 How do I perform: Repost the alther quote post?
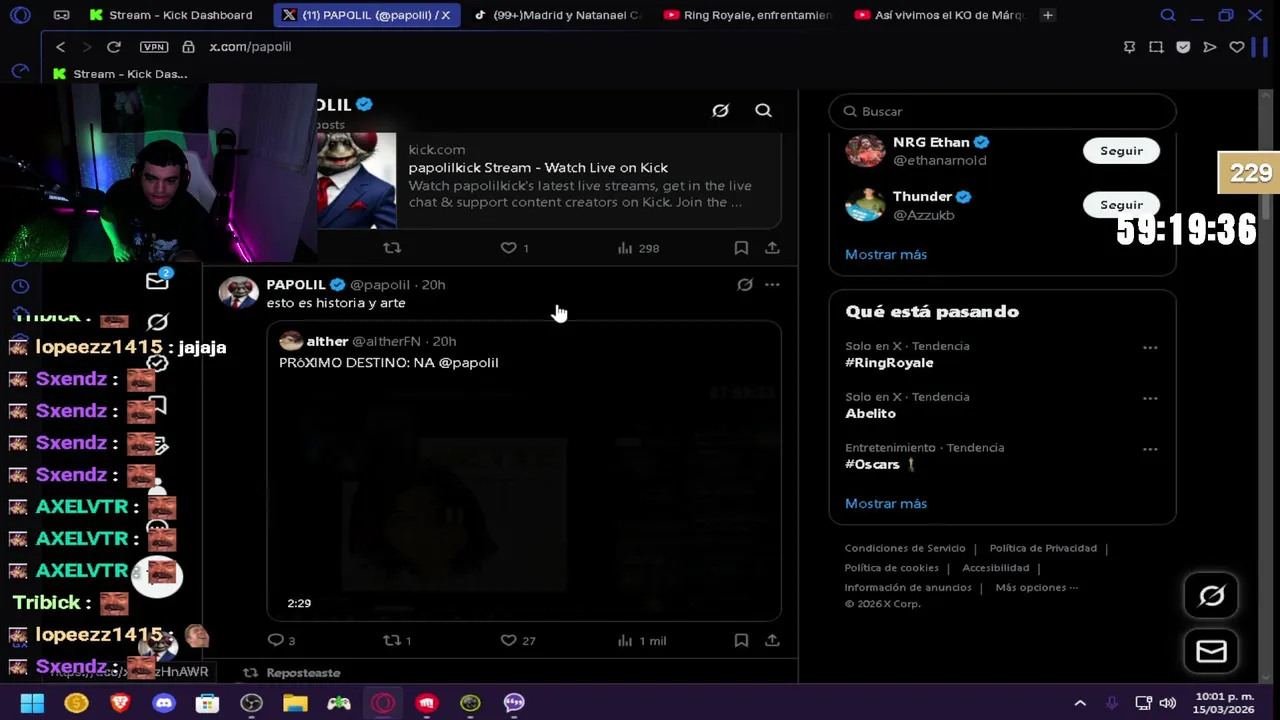pos(397,640)
